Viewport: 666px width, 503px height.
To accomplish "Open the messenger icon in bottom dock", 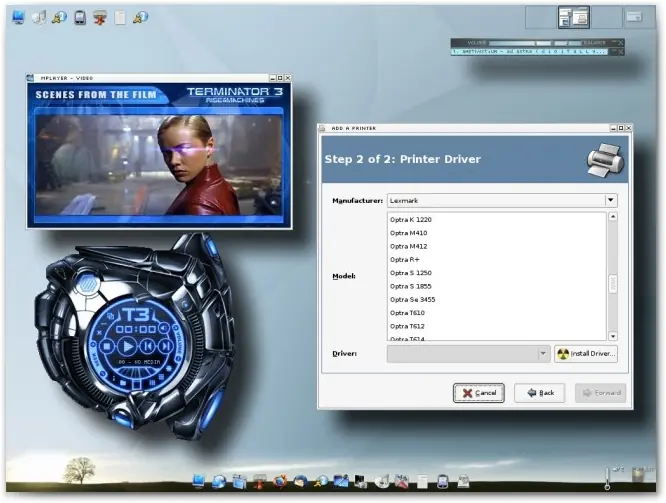I will (321, 481).
